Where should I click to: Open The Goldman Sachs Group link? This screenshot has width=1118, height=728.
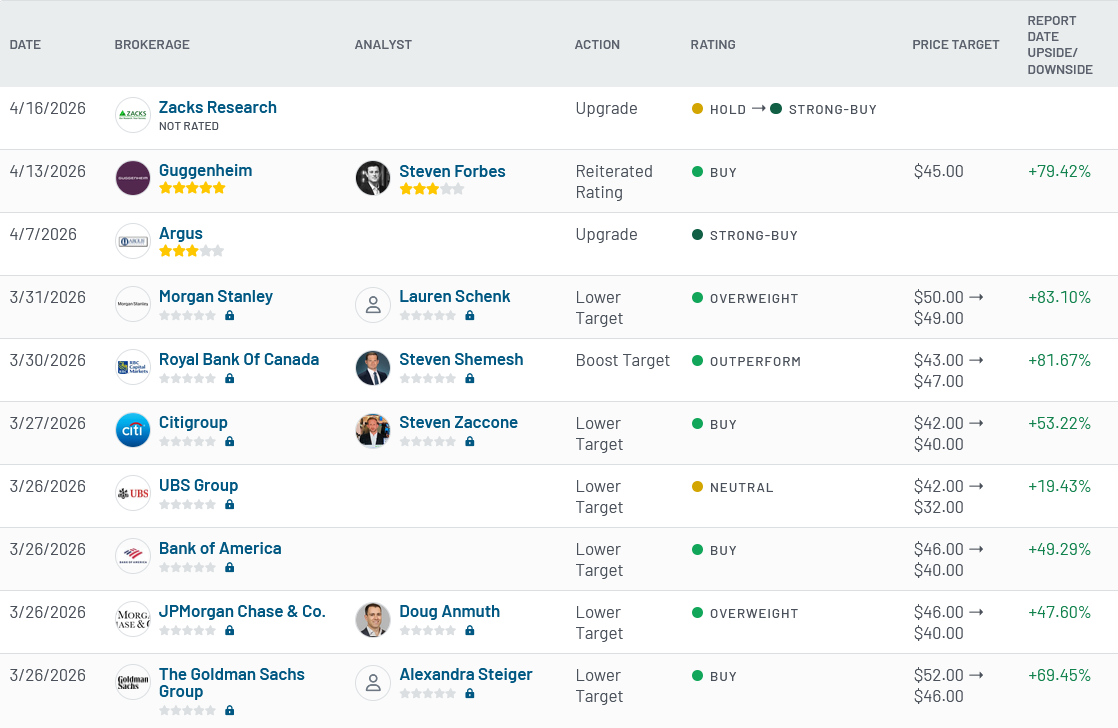(232, 682)
